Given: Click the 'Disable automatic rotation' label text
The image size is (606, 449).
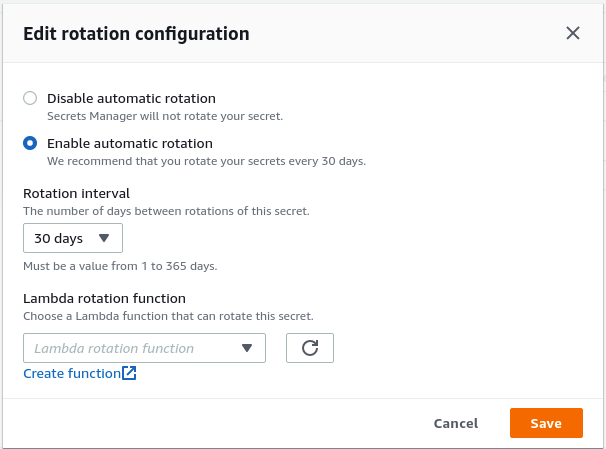Looking at the screenshot, I should (x=131, y=98).
